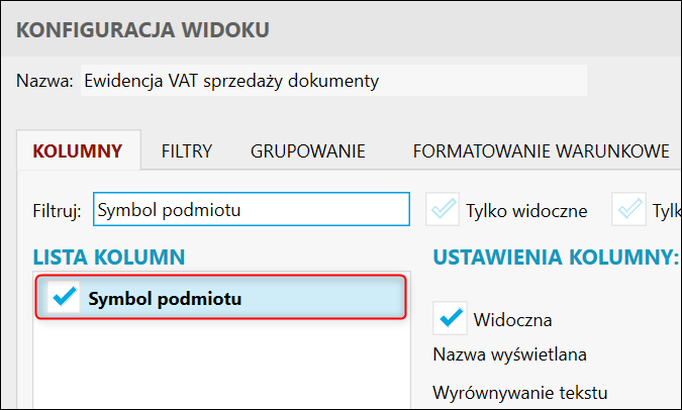Image resolution: width=682 pixels, height=410 pixels.
Task: Click the Filtruj label text
Action: click(x=57, y=211)
